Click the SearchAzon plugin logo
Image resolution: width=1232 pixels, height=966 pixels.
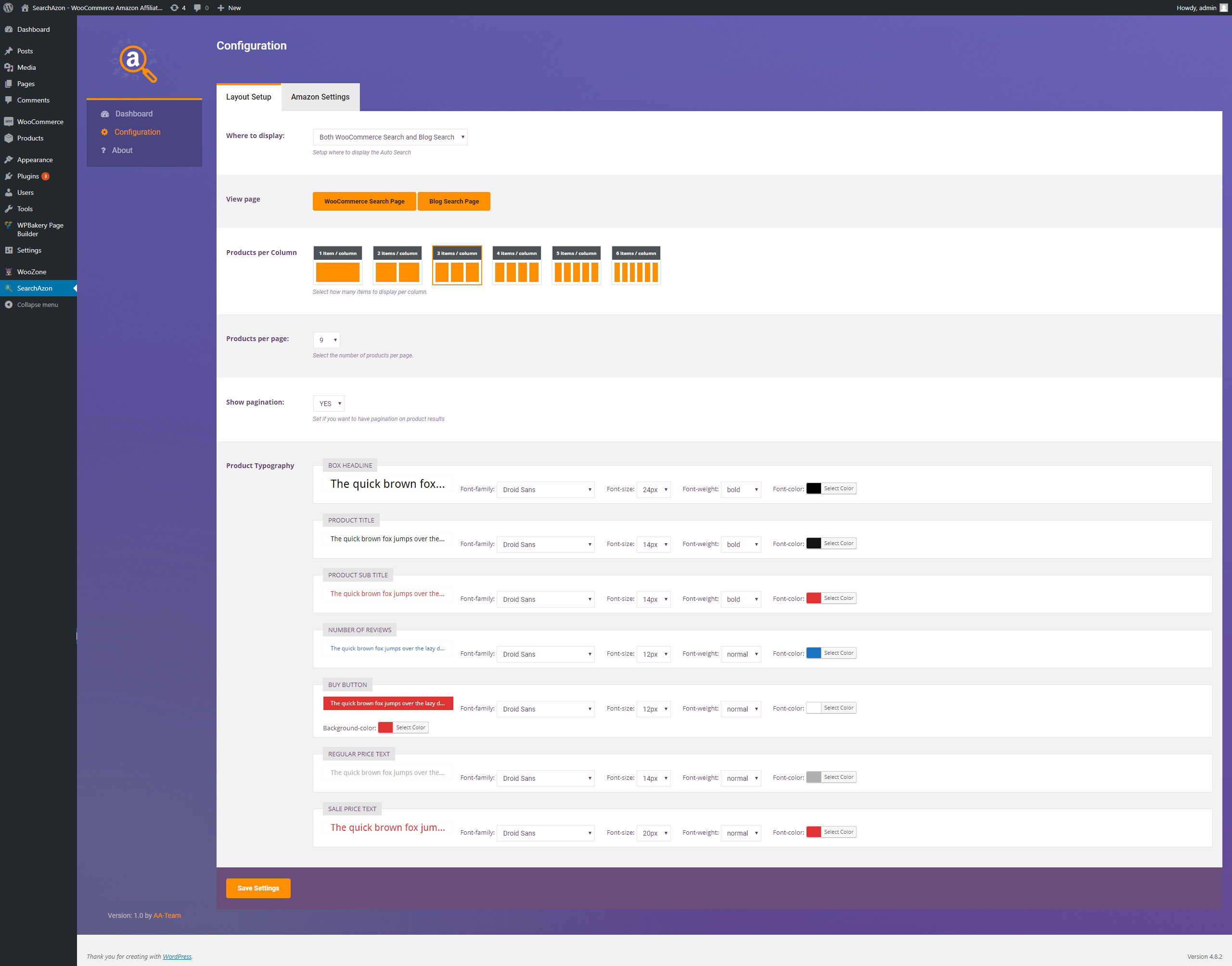click(135, 61)
